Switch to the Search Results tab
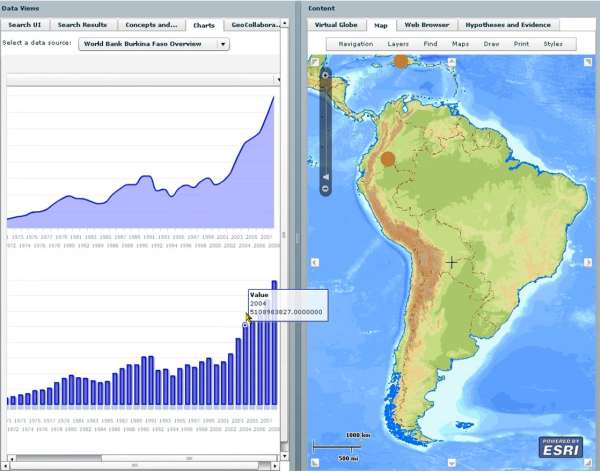Viewport: 600px width, 472px height. tap(82, 24)
